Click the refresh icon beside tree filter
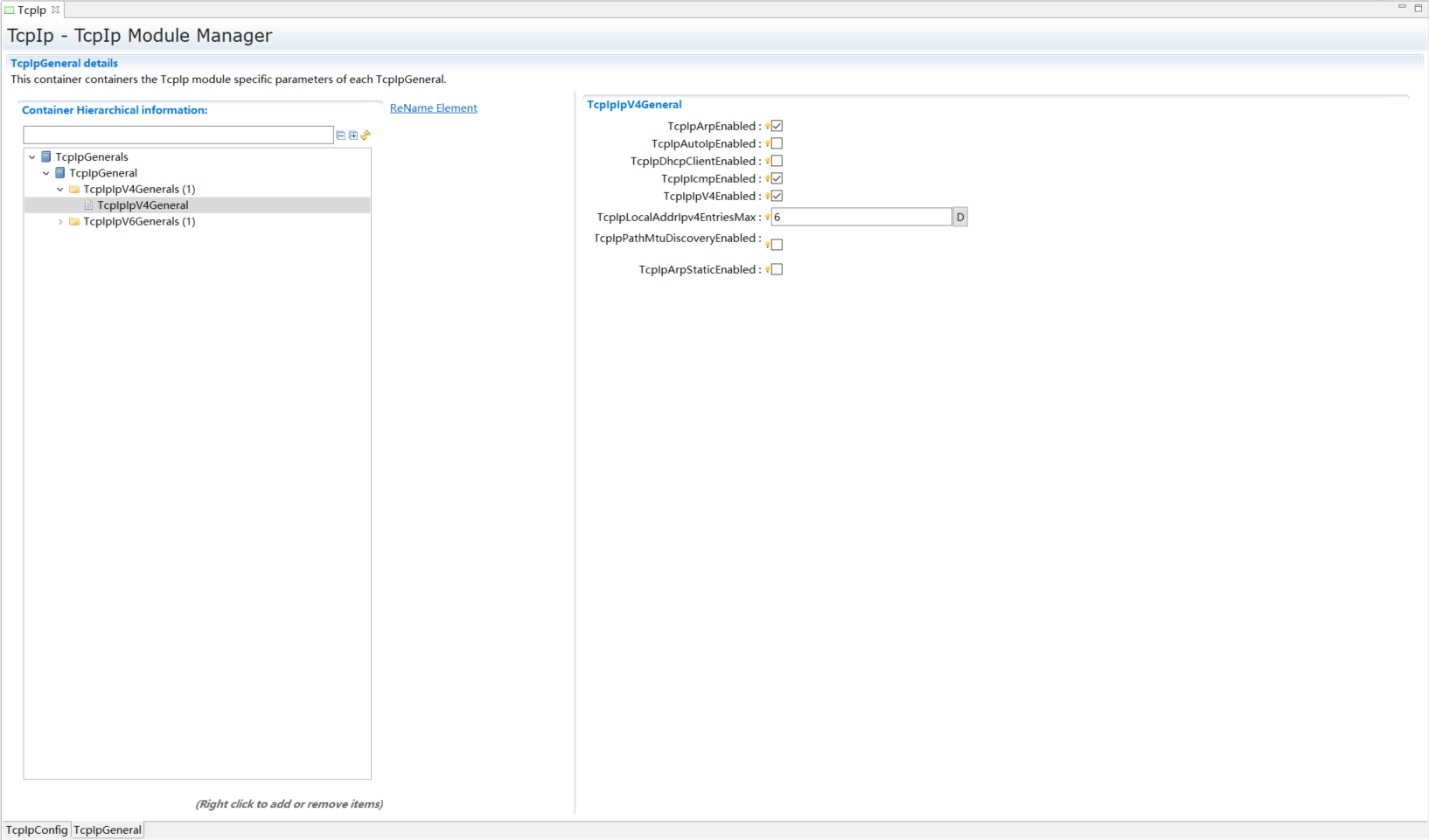The image size is (1429, 840). click(366, 135)
